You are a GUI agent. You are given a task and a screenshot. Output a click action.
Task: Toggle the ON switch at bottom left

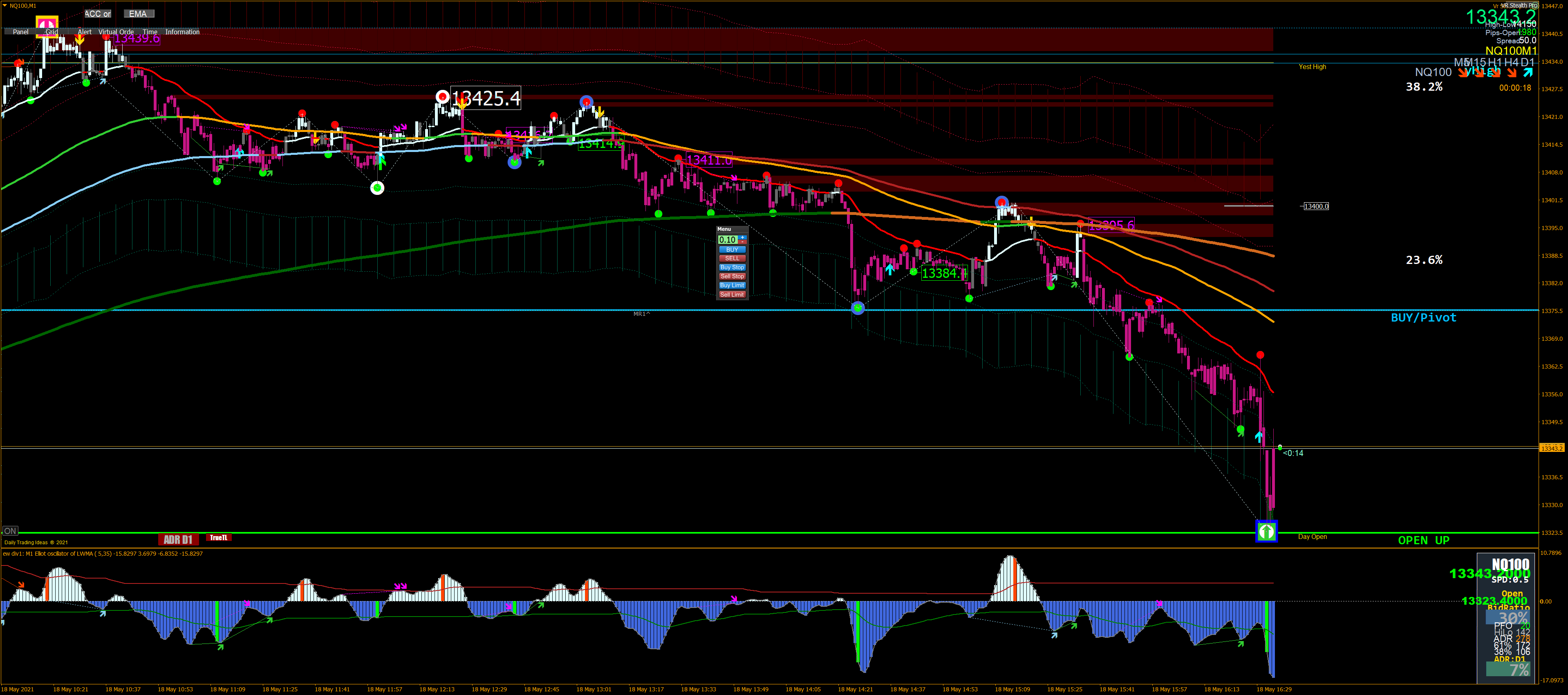point(10,531)
